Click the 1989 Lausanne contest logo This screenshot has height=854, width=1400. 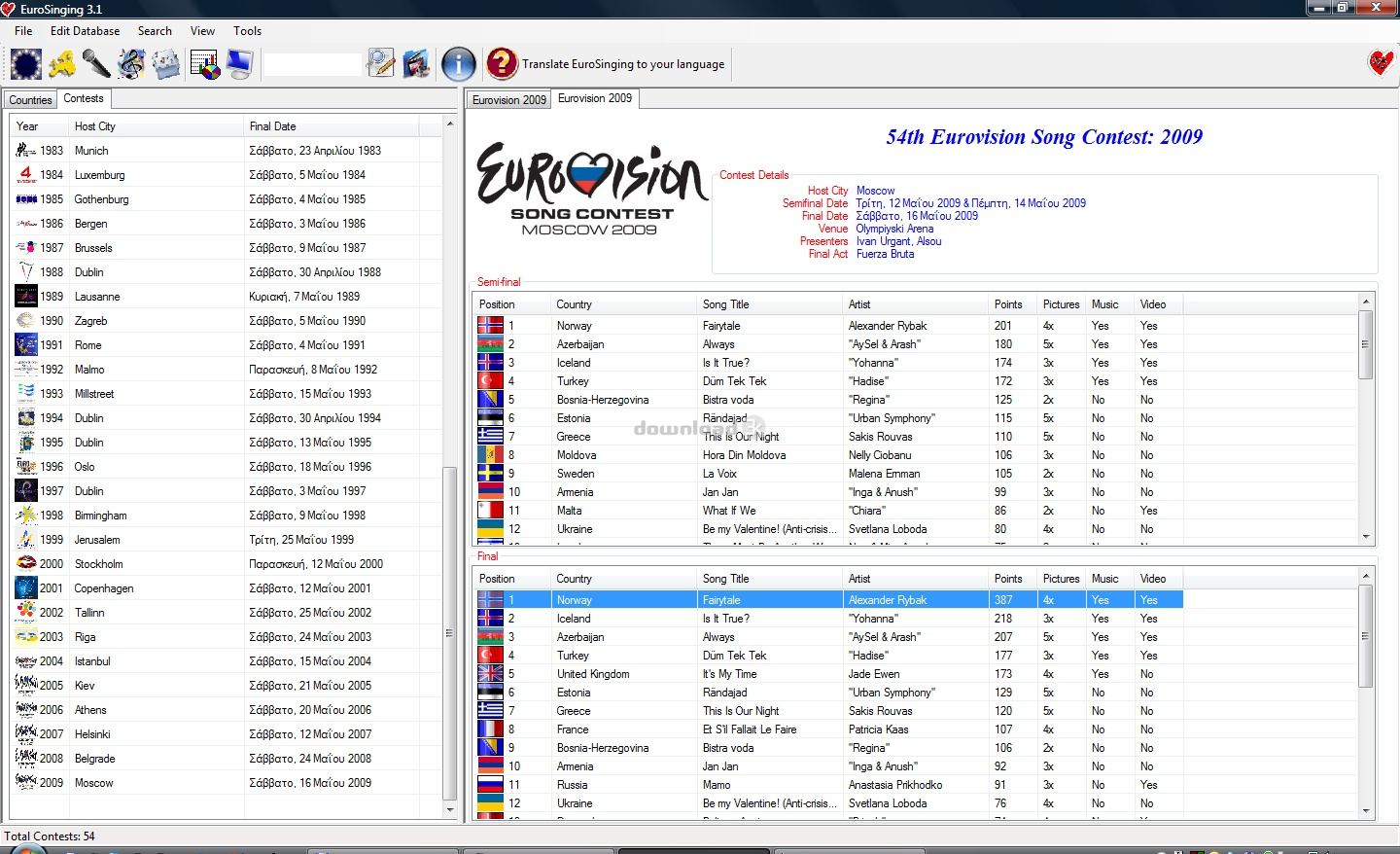click(x=26, y=297)
